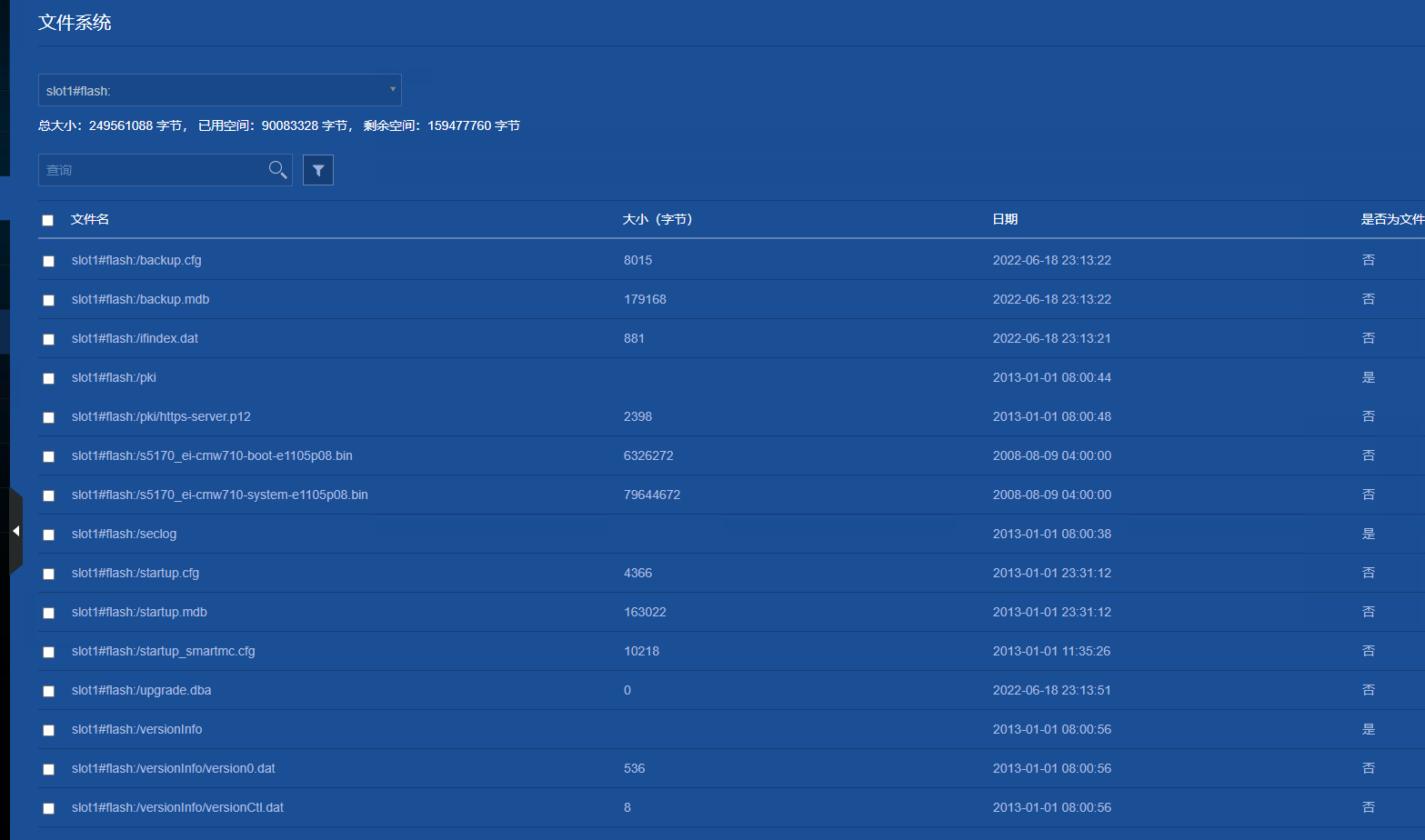The image size is (1425, 840).
Task: Click the 总大小: 249561088 字节 text
Action: pyautogui.click(x=113, y=125)
